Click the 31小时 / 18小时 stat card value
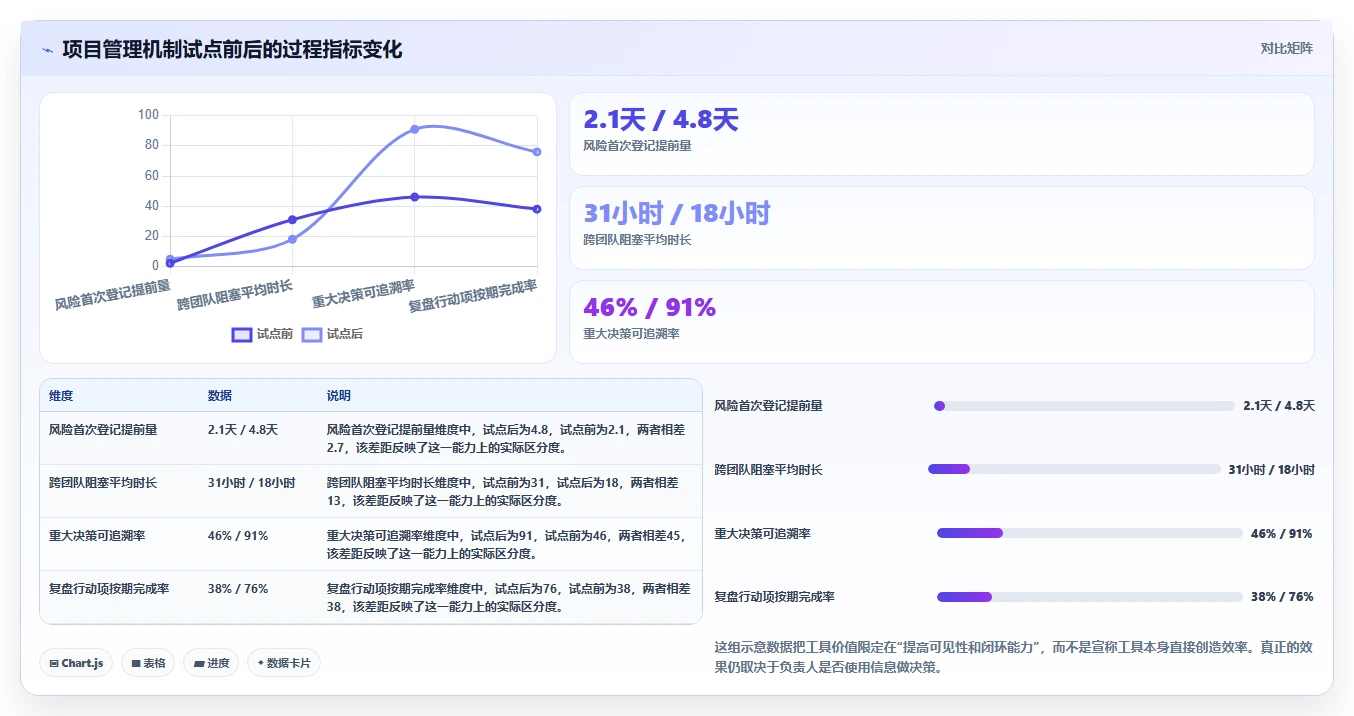The height and width of the screenshot is (716, 1354). pos(677,213)
